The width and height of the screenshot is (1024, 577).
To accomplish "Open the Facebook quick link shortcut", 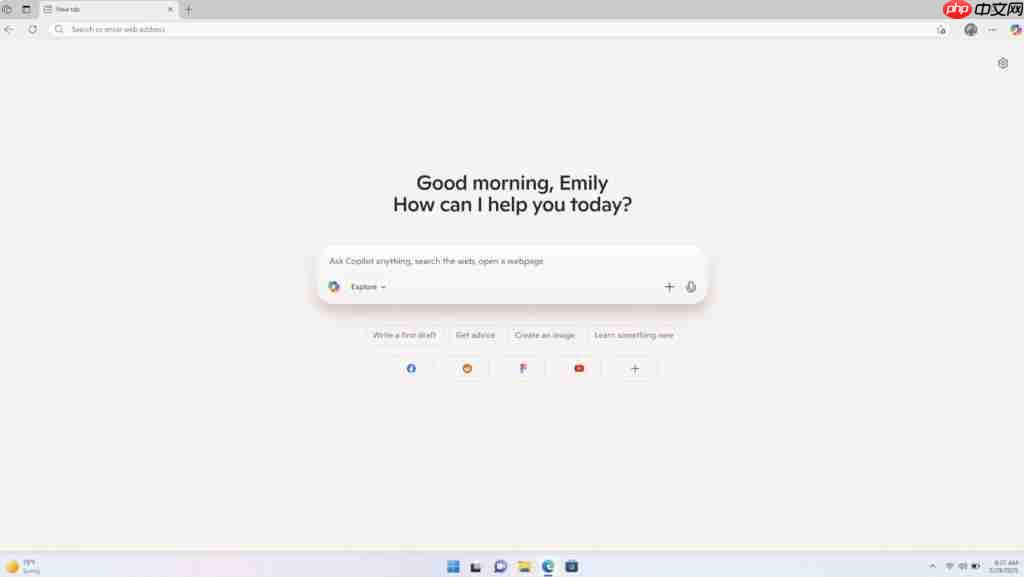I will coord(411,369).
